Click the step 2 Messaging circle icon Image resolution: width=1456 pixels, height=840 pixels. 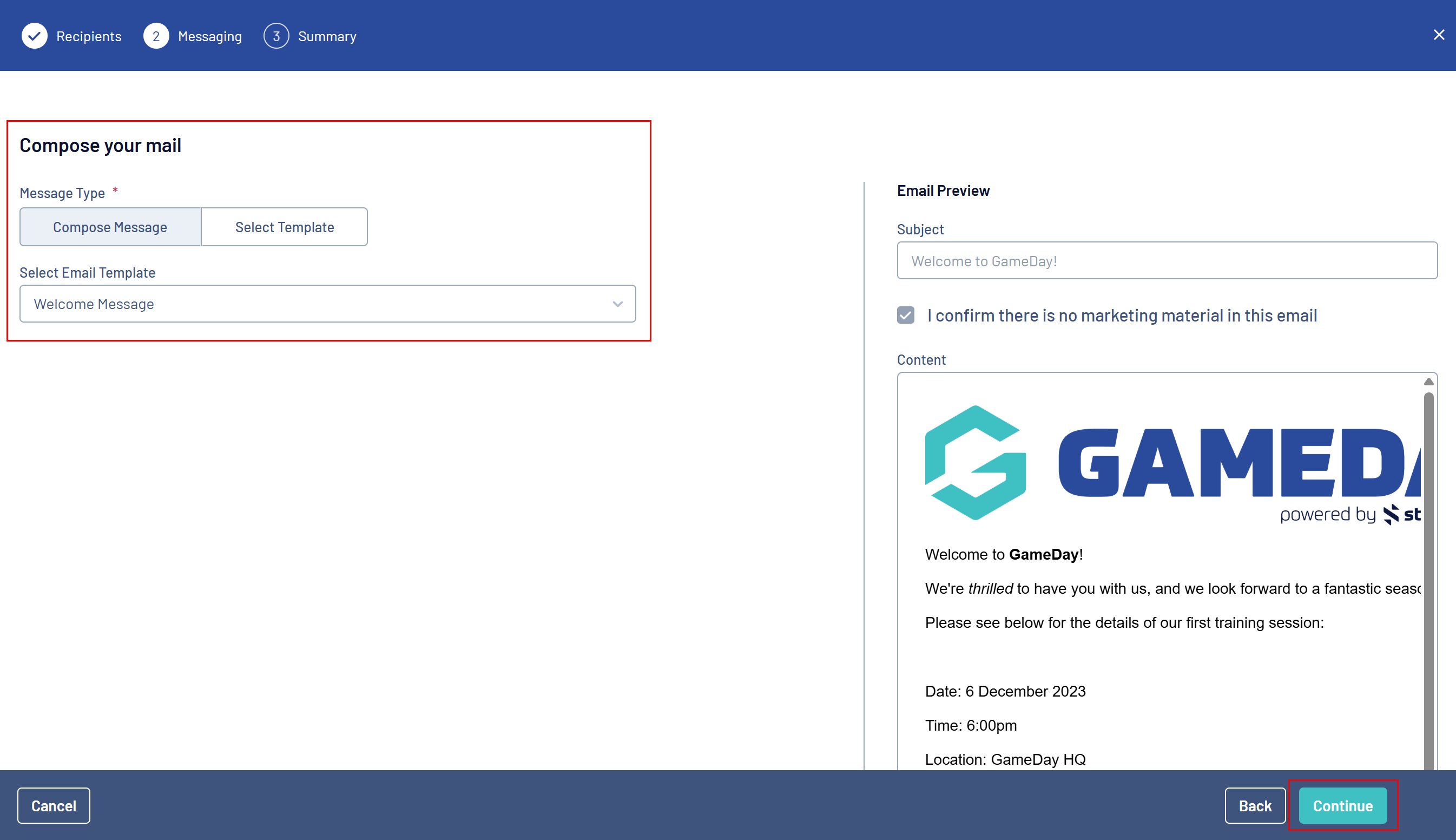click(156, 36)
